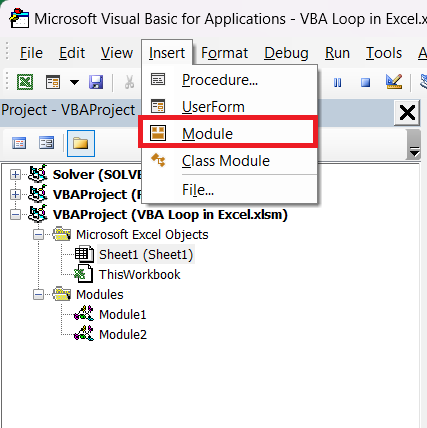The height and width of the screenshot is (428, 427).
Task: Click the View Object icon in Project pane
Action: tap(46, 144)
